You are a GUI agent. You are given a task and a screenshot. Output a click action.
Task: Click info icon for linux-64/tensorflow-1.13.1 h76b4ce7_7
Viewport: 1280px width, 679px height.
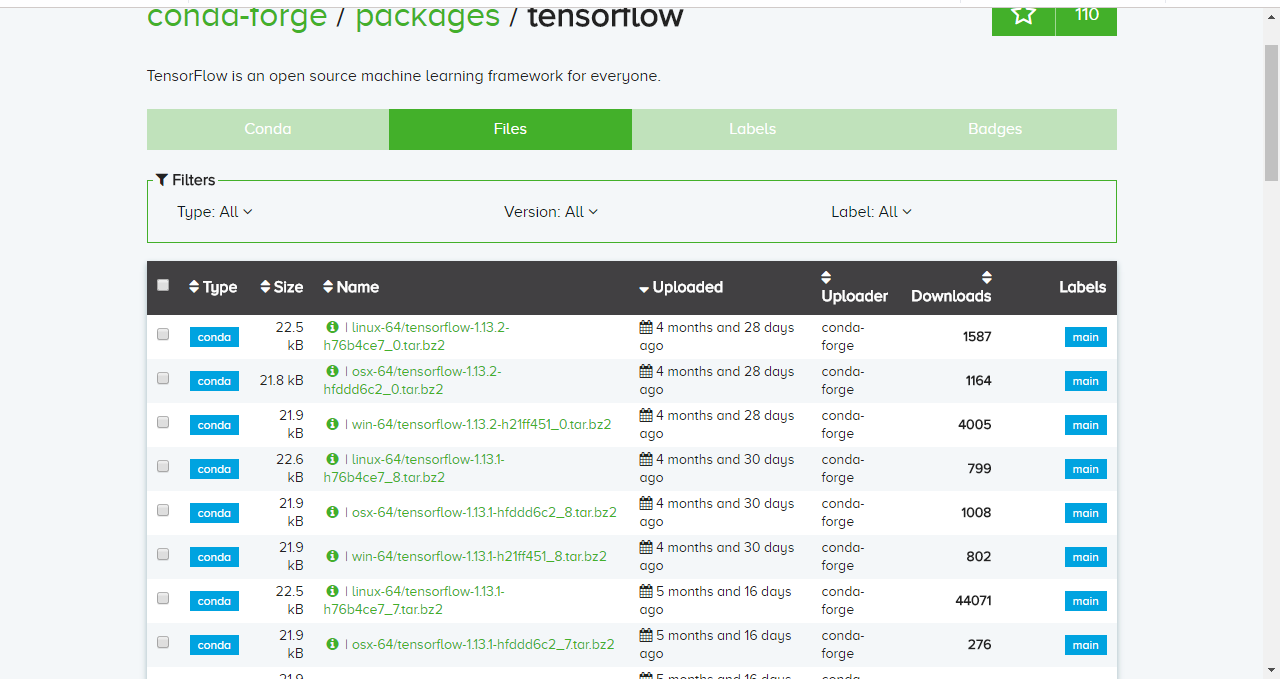point(332,591)
